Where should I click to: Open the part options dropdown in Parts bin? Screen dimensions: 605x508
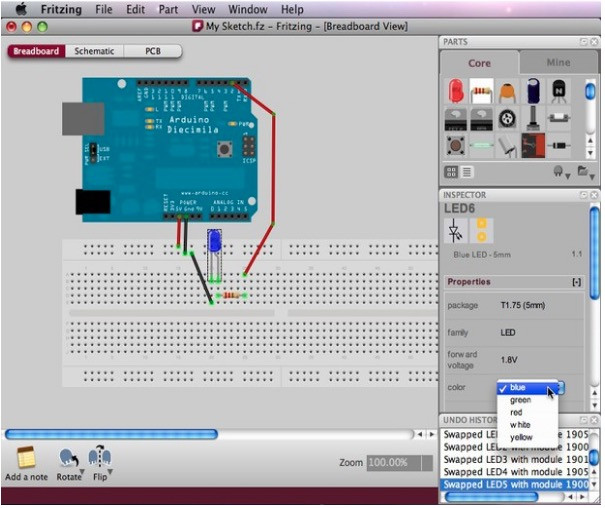pos(561,172)
